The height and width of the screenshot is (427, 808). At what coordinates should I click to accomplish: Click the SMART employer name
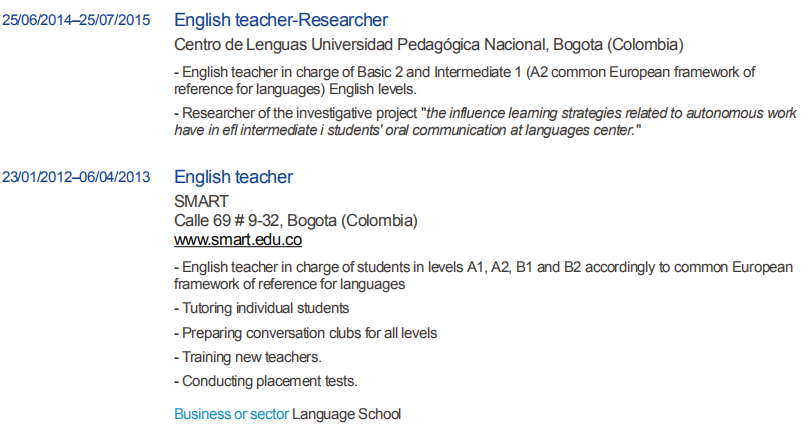coord(202,201)
